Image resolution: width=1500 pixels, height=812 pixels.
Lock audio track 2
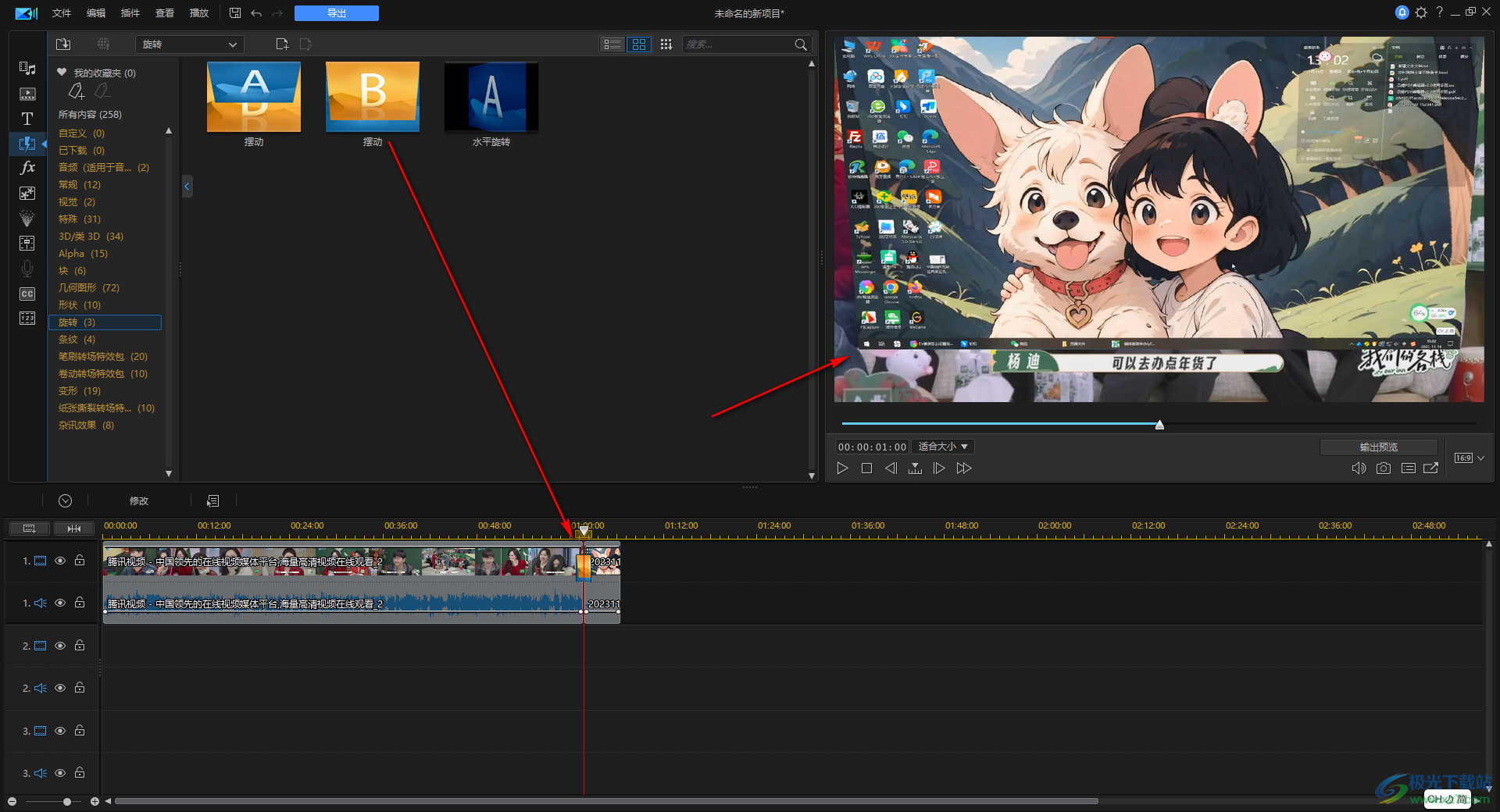coord(80,687)
